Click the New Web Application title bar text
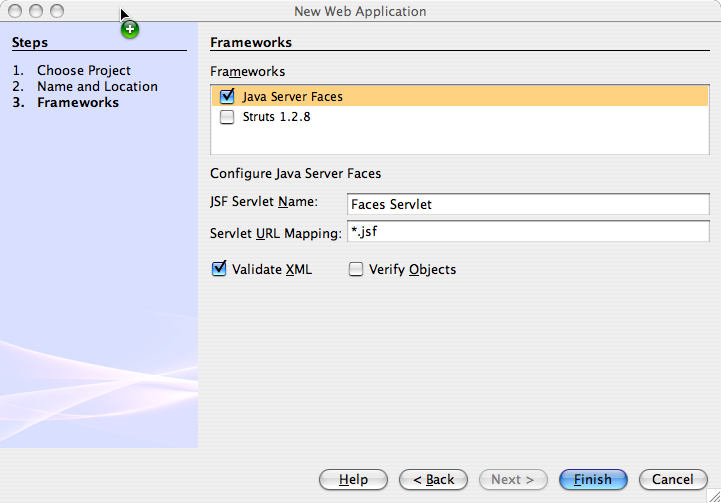This screenshot has width=721, height=503. click(360, 11)
